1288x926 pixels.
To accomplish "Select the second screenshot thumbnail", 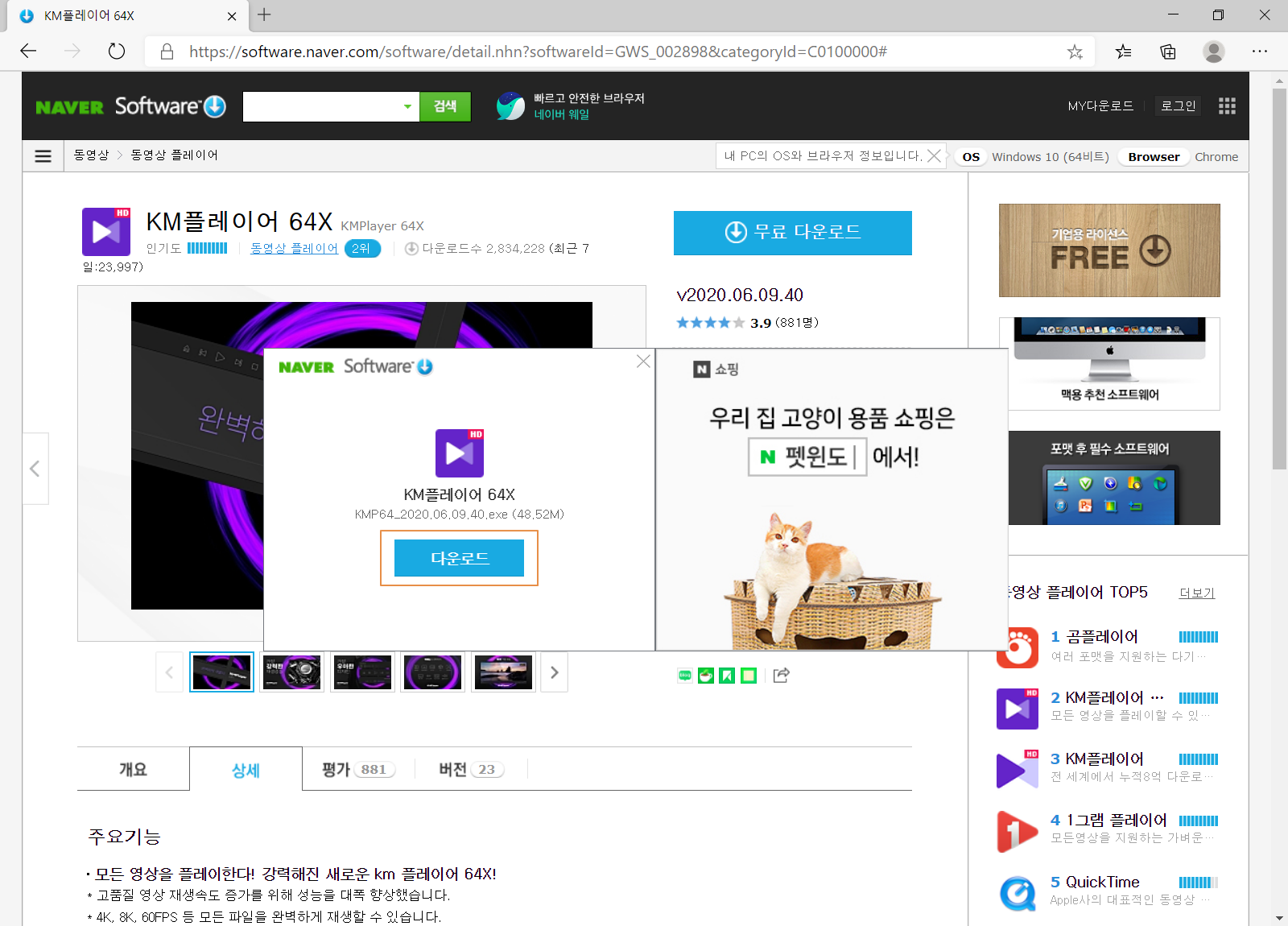I will (x=292, y=672).
